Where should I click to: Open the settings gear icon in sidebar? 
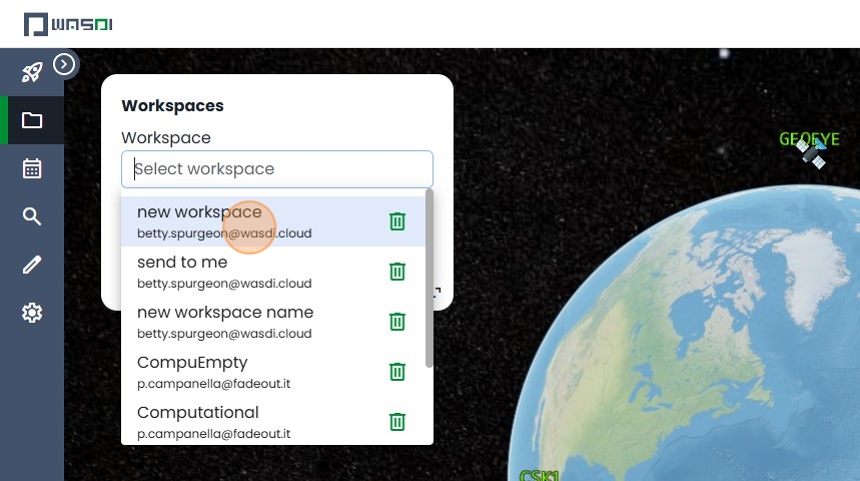point(32,313)
